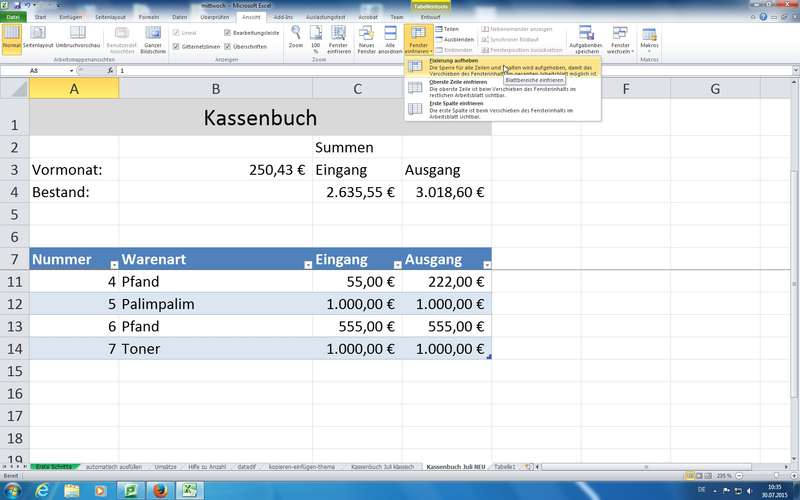Image resolution: width=800 pixels, height=500 pixels.
Task: Select cell showing 3.018,60 €
Action: coord(447,192)
